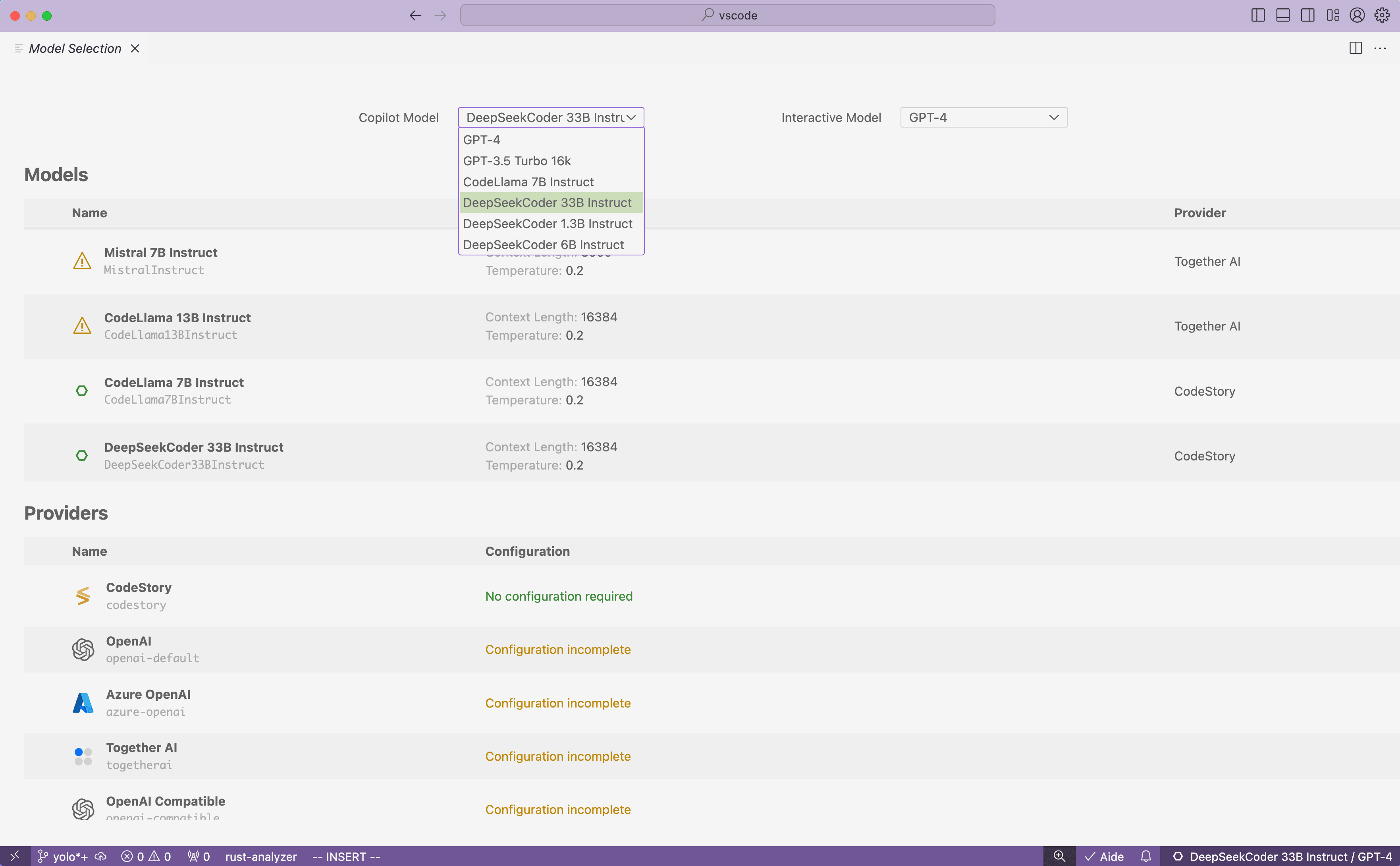Click Together AI provider of Mistral row
Screen dimensions: 1400x866
pyautogui.click(x=1207, y=262)
